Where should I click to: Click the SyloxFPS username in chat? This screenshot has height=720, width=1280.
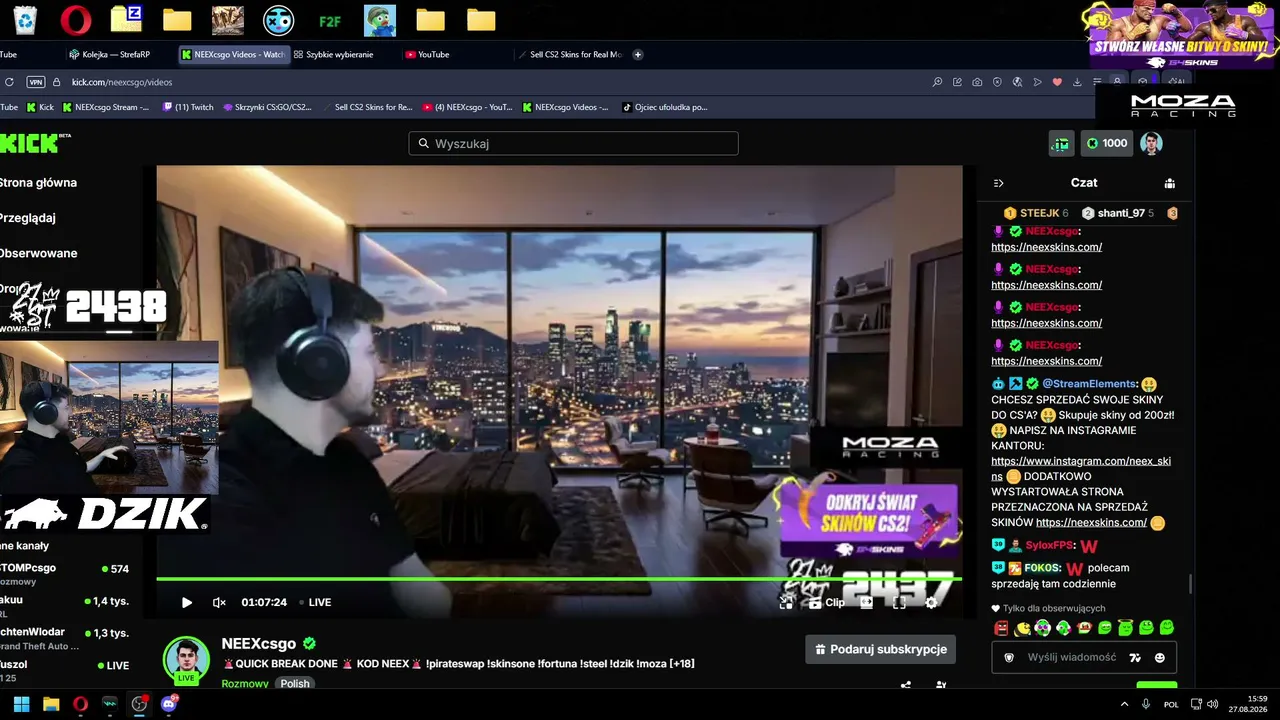coord(1047,546)
